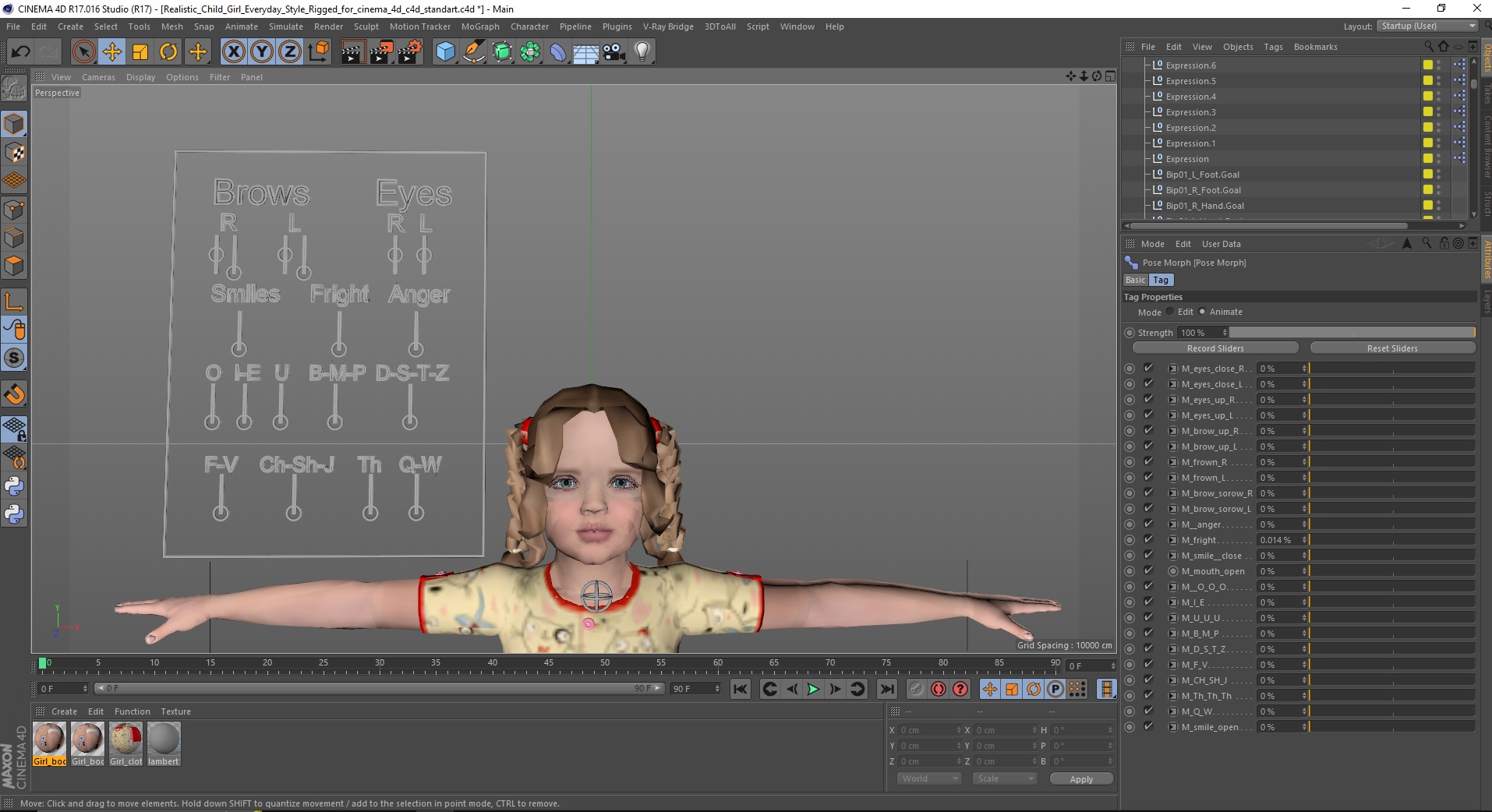Toggle checkbox for M_fright morph
The height and width of the screenshot is (812, 1492).
(1148, 539)
